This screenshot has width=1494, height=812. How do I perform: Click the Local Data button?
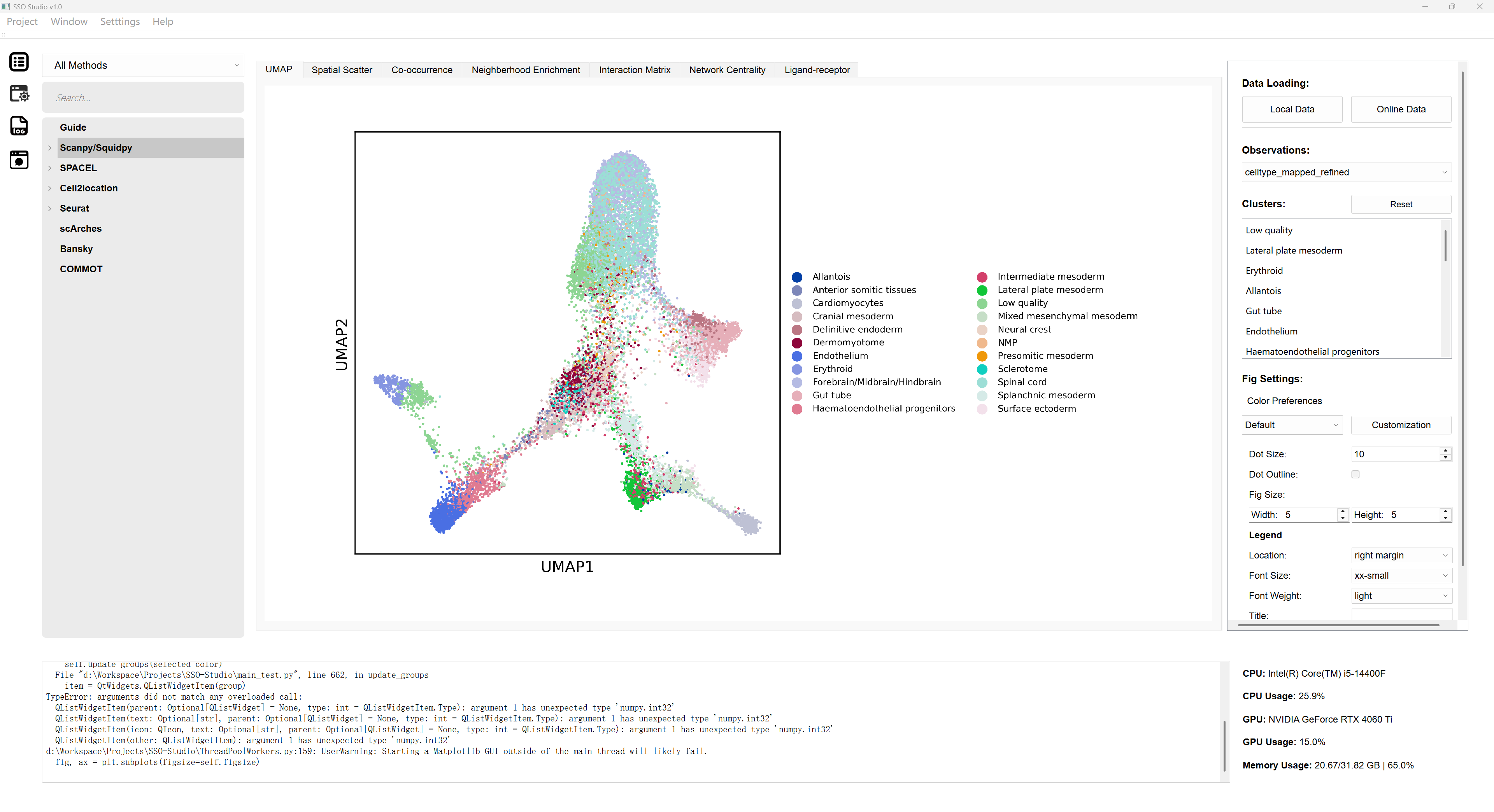coord(1292,109)
